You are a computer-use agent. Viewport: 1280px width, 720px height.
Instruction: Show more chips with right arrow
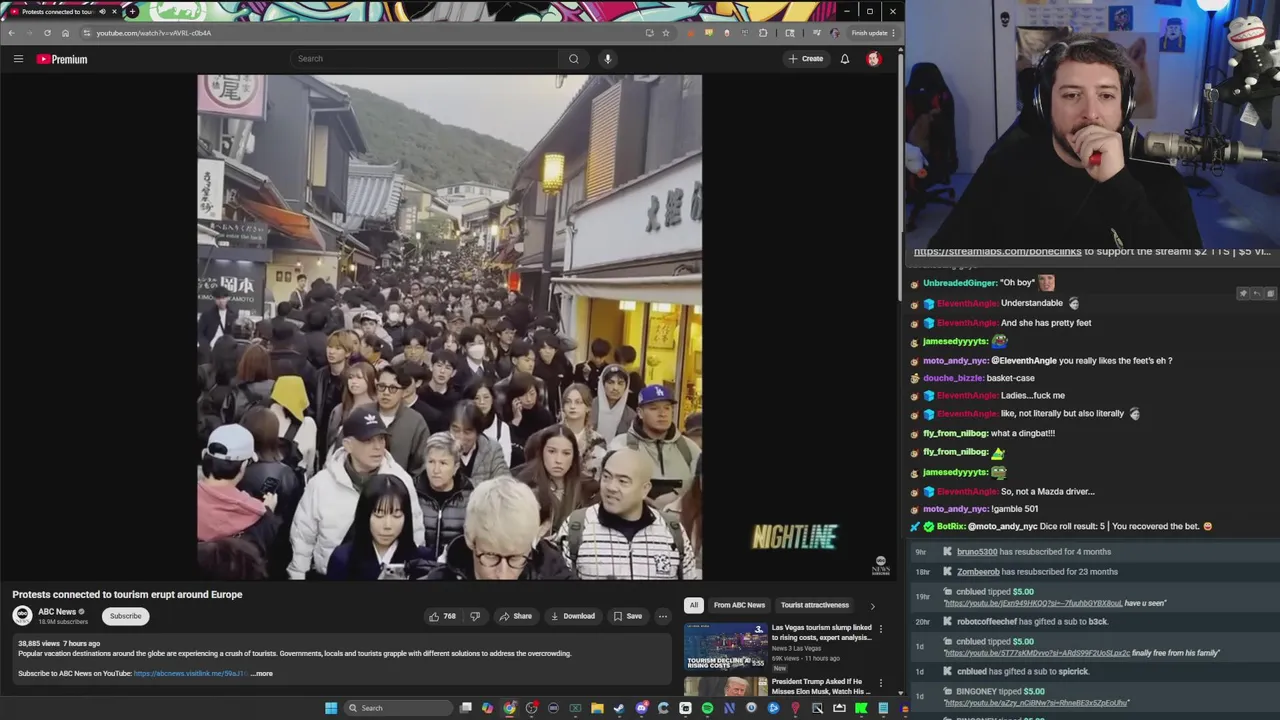pyautogui.click(x=872, y=605)
